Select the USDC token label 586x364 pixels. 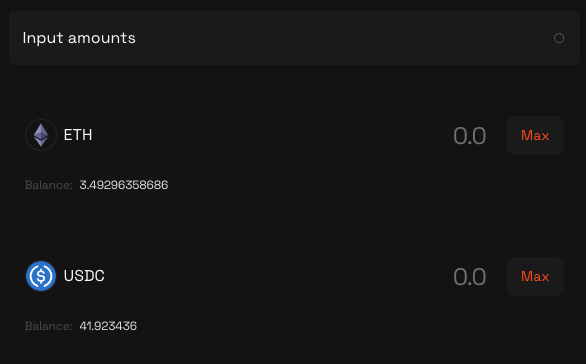[x=84, y=276]
